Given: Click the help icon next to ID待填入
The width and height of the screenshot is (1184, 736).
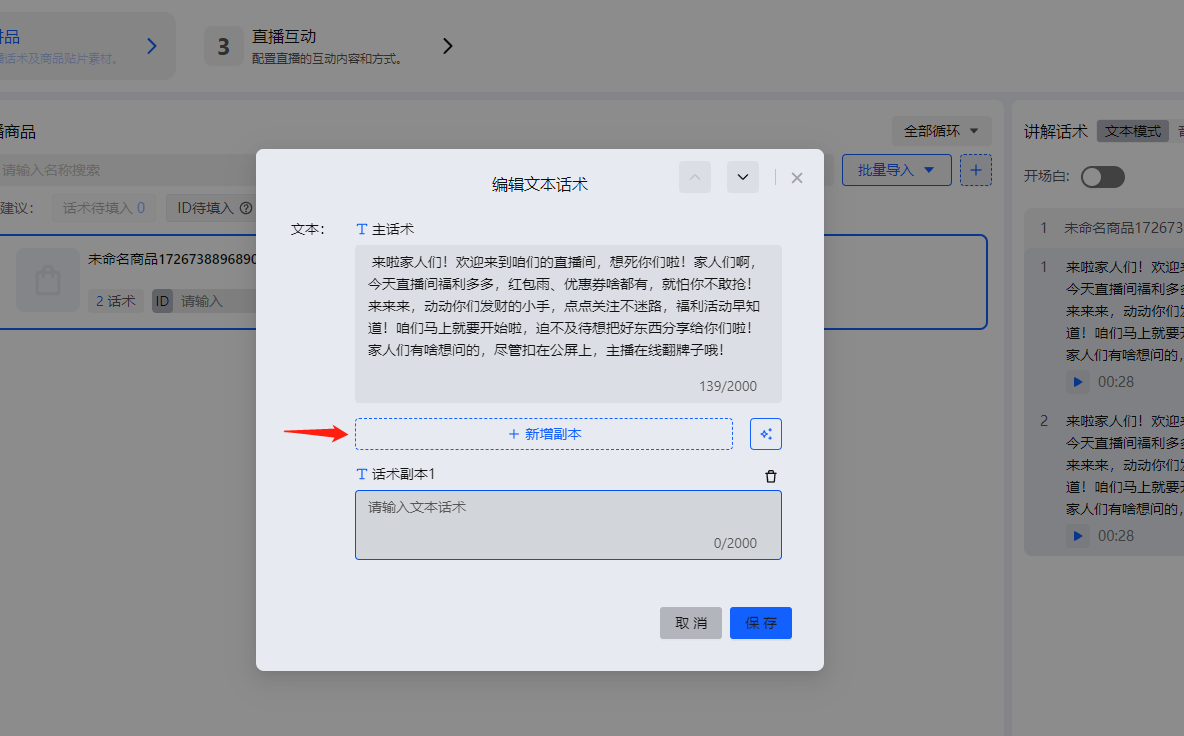Looking at the screenshot, I should point(245,208).
